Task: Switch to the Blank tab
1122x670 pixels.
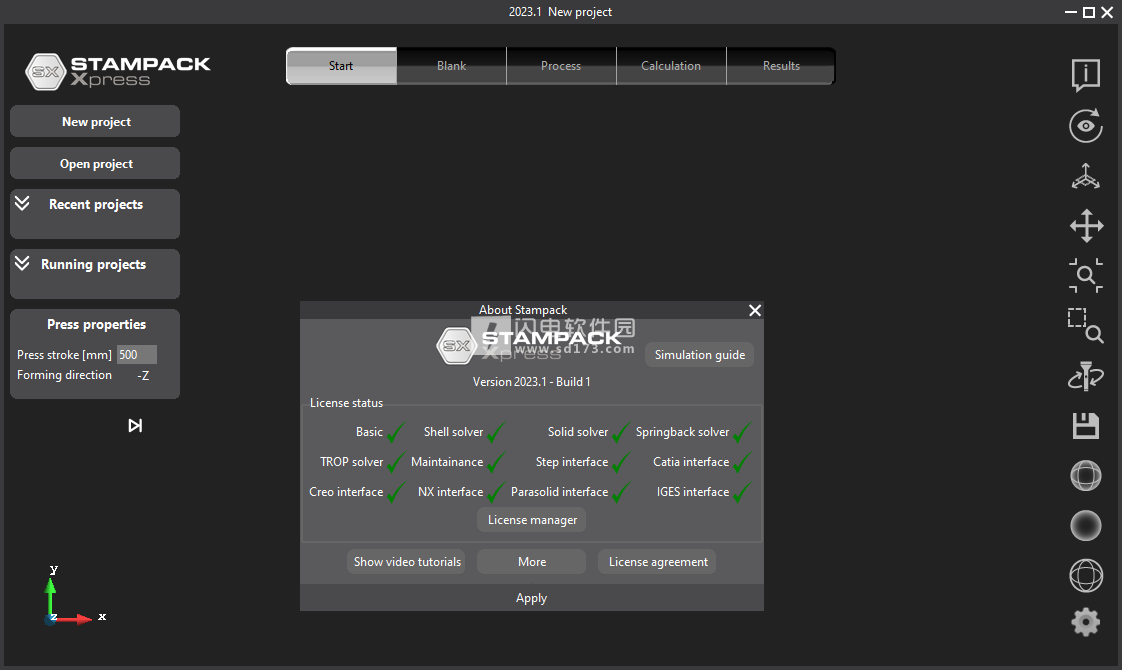Action: 451,66
